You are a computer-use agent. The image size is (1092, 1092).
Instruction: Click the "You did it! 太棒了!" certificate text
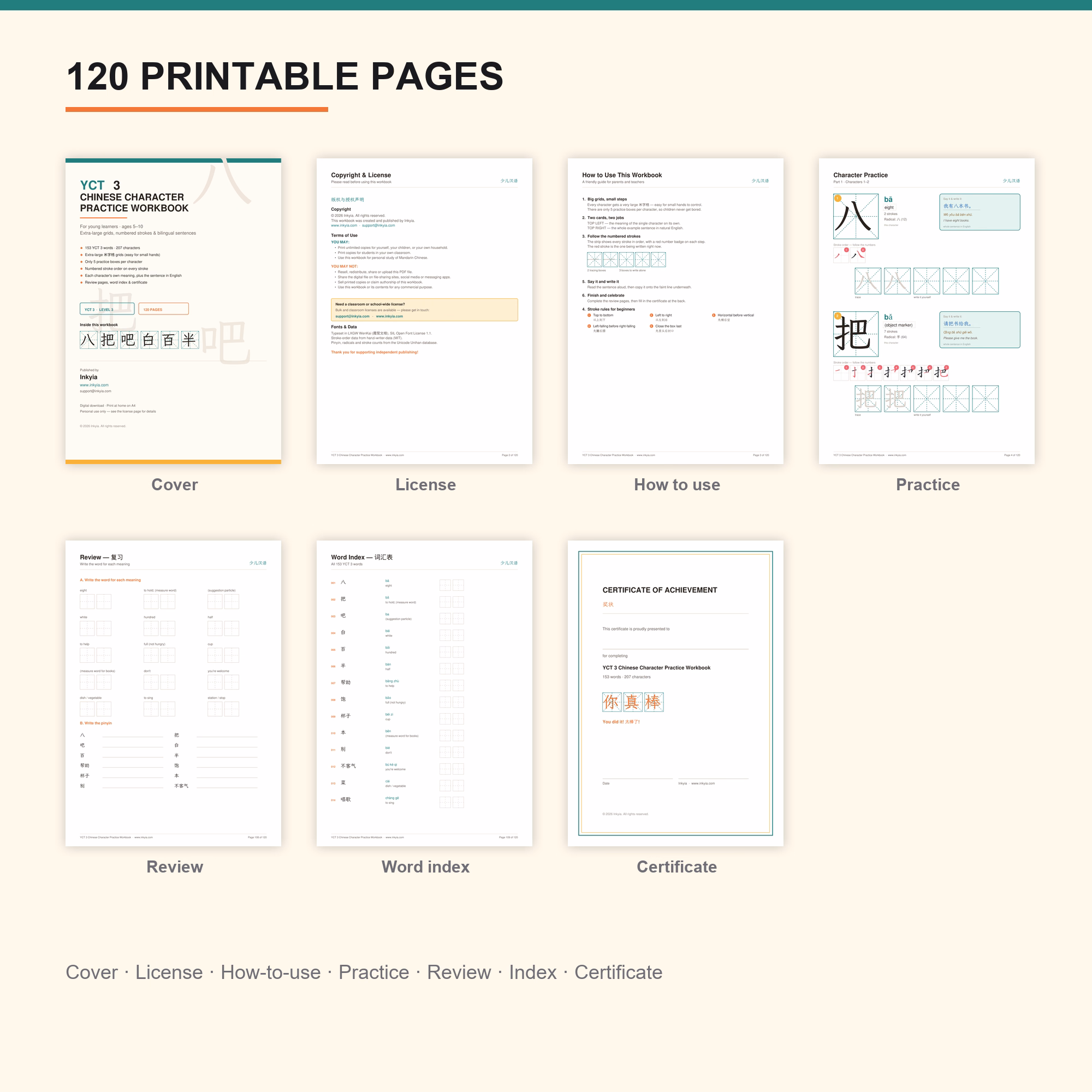coord(621,722)
